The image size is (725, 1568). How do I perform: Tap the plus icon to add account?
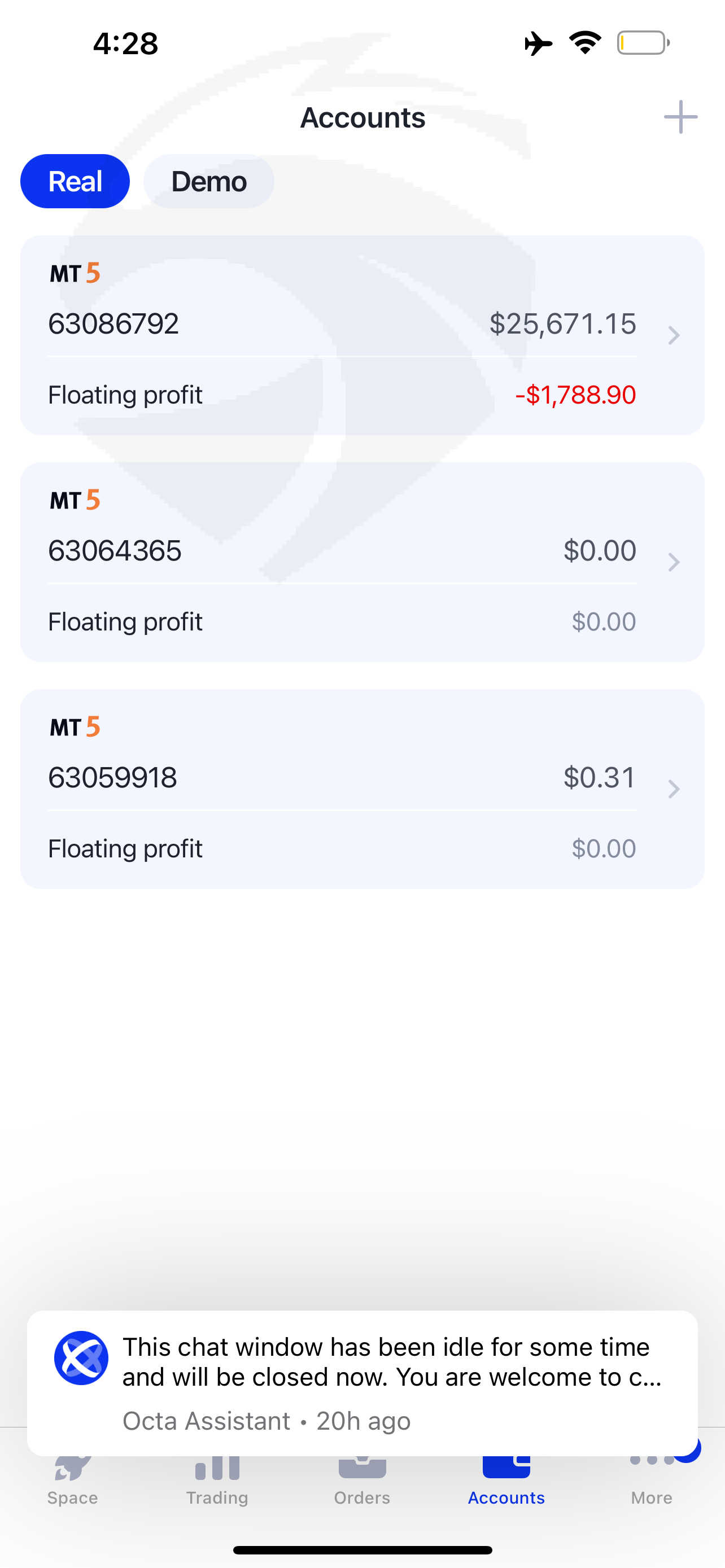point(680,117)
